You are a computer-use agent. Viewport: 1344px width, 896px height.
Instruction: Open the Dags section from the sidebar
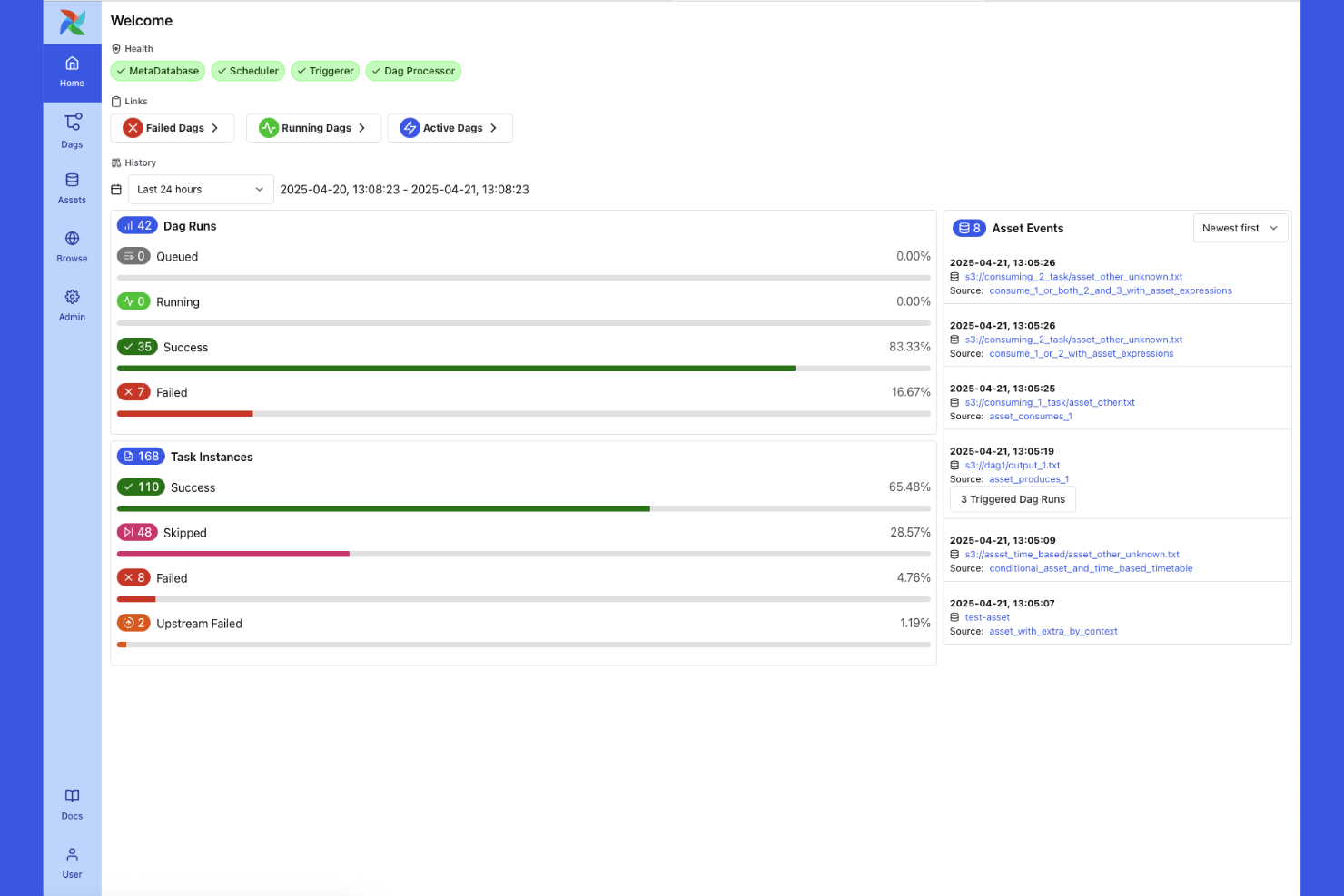click(x=72, y=130)
